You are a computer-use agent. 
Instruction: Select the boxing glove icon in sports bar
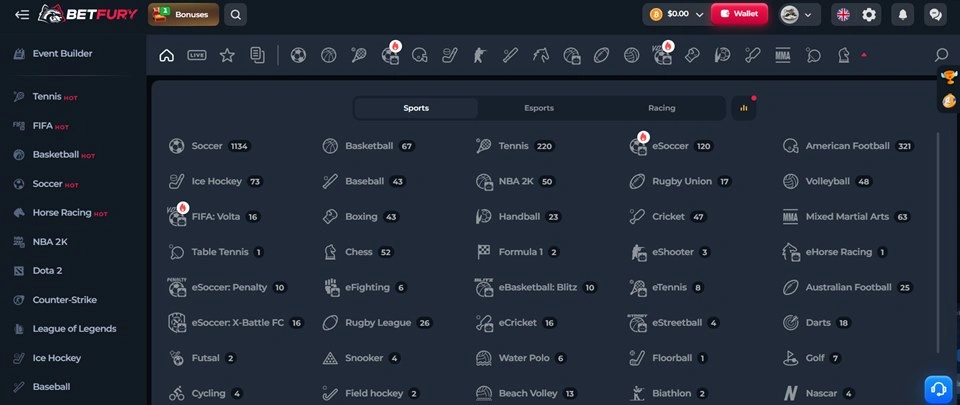pos(692,55)
